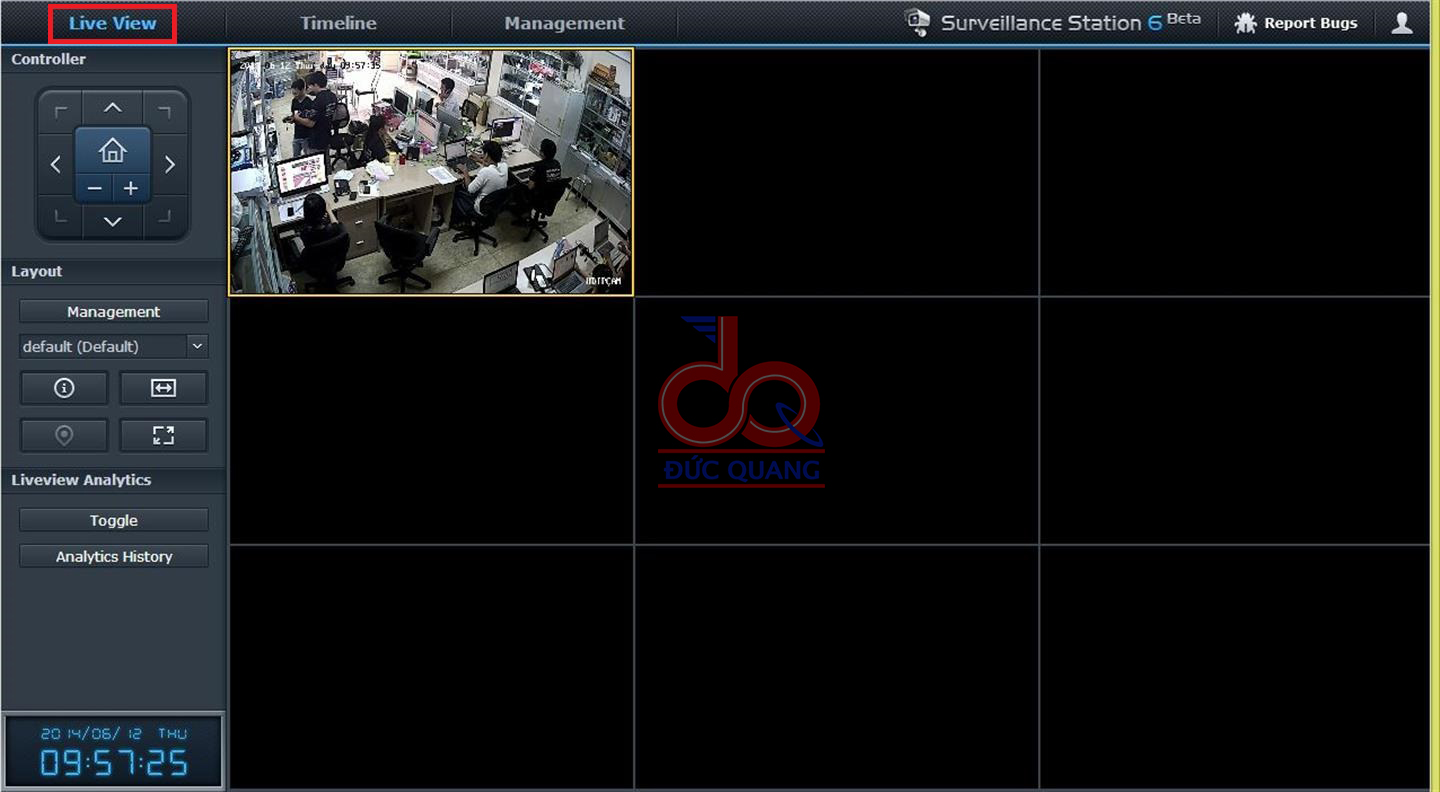Switch to the Live View tab

(113, 23)
